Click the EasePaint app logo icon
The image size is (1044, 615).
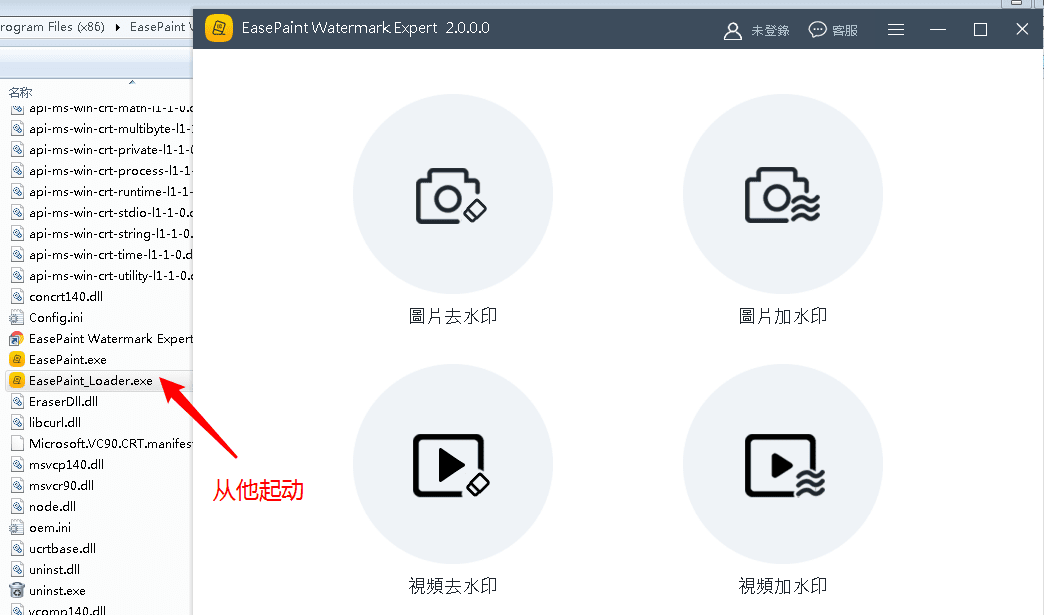[x=219, y=28]
